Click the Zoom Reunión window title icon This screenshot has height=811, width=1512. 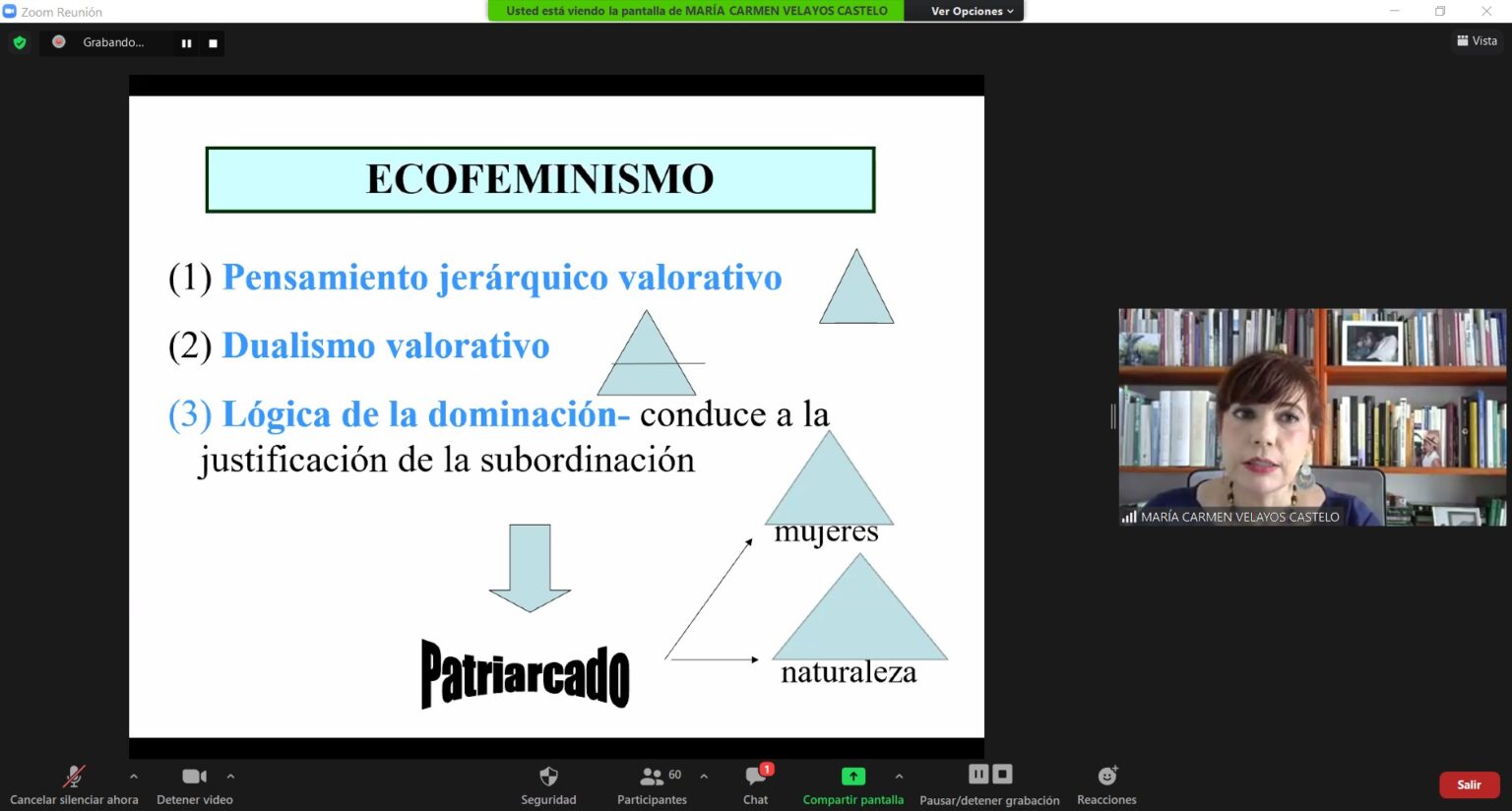pyautogui.click(x=9, y=12)
